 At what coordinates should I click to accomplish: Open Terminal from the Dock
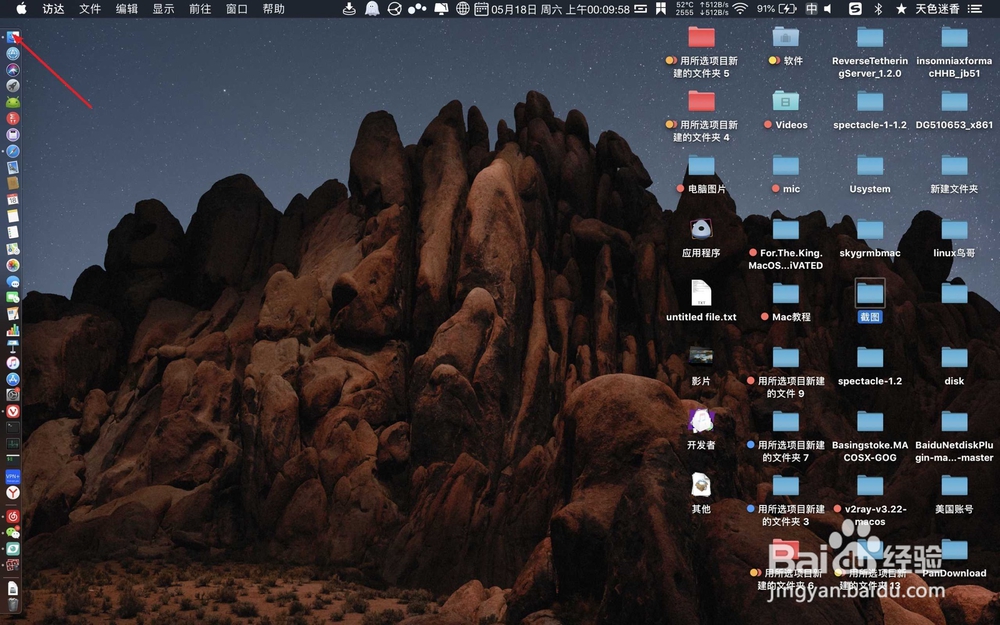tap(13, 427)
